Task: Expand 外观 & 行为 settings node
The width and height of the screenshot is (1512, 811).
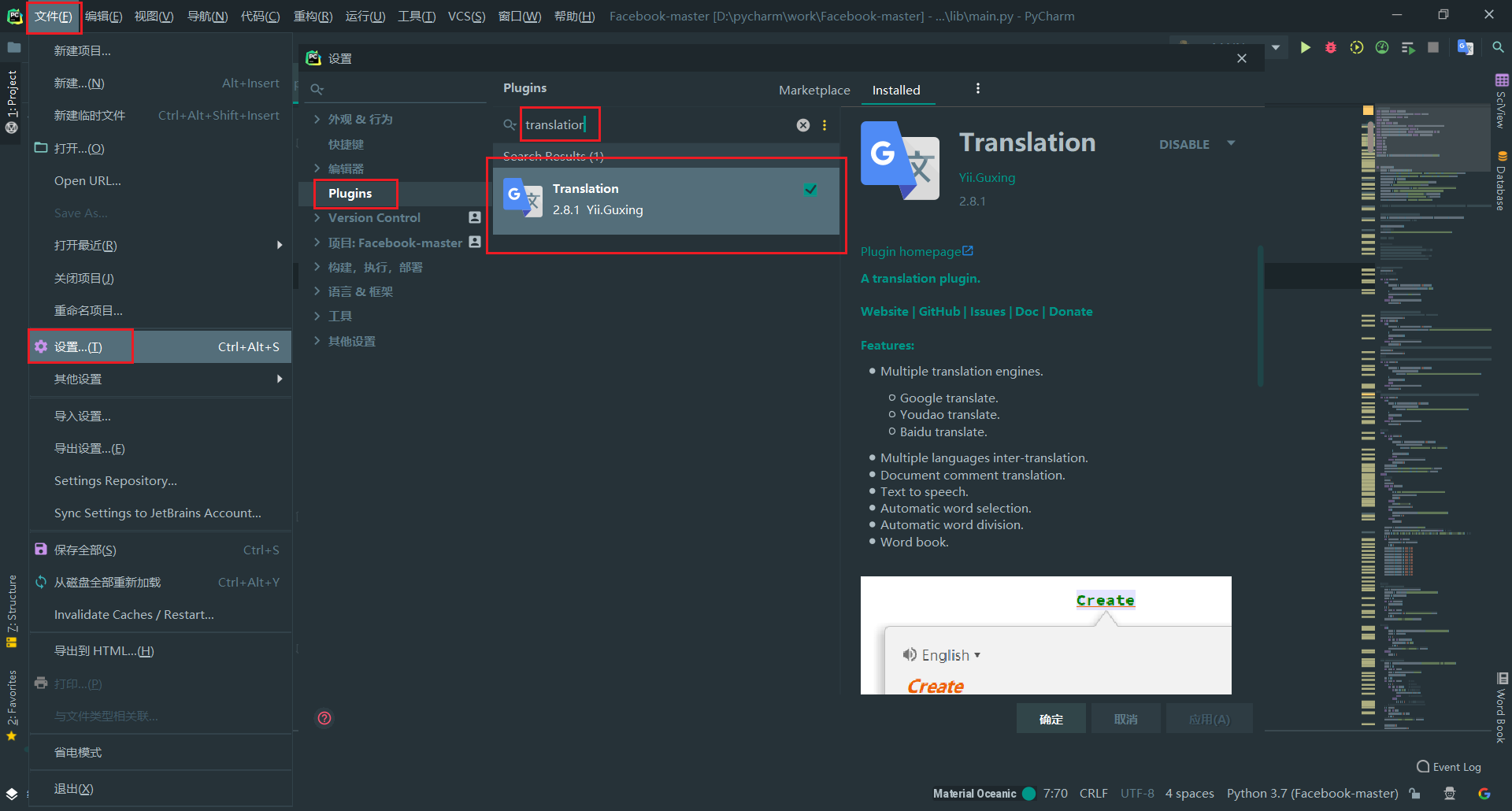Action: click(317, 119)
